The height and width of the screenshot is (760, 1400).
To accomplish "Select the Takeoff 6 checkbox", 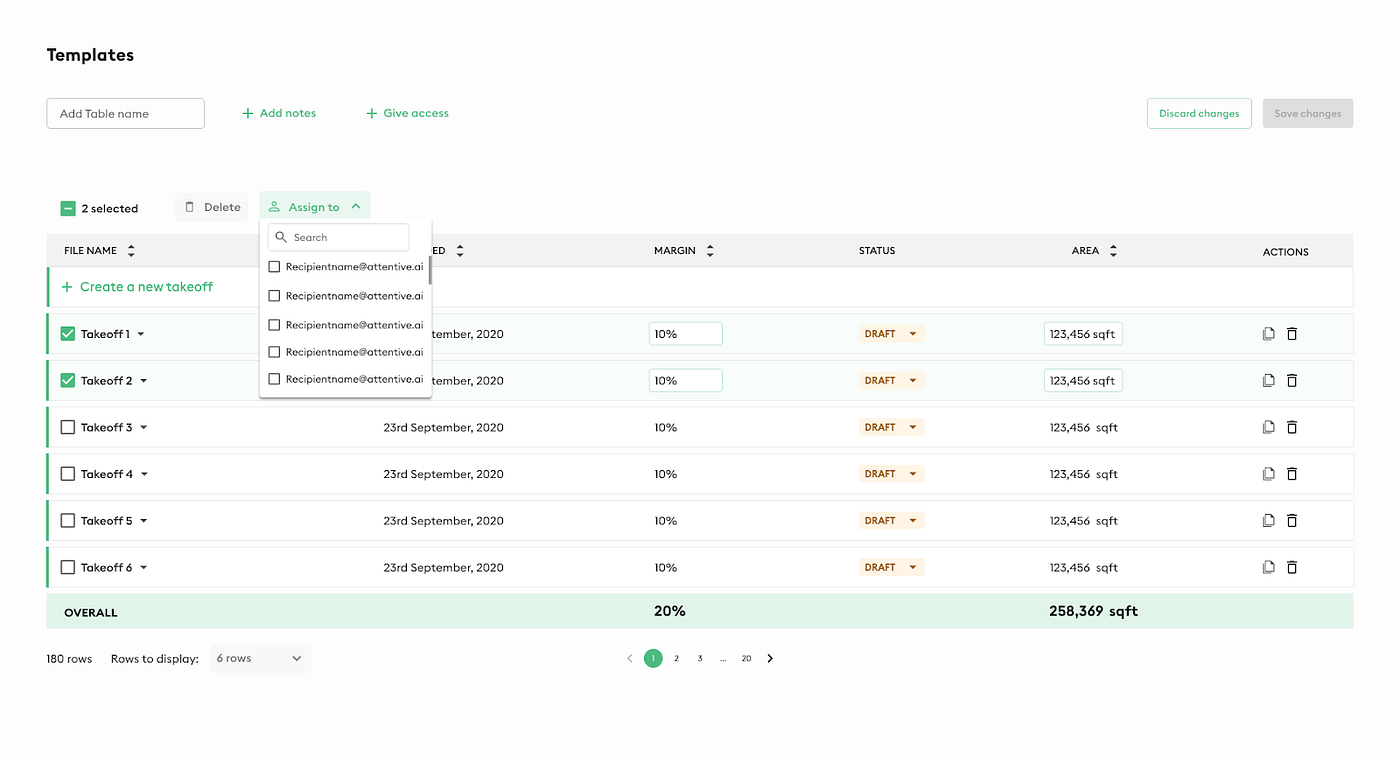I will tap(68, 567).
